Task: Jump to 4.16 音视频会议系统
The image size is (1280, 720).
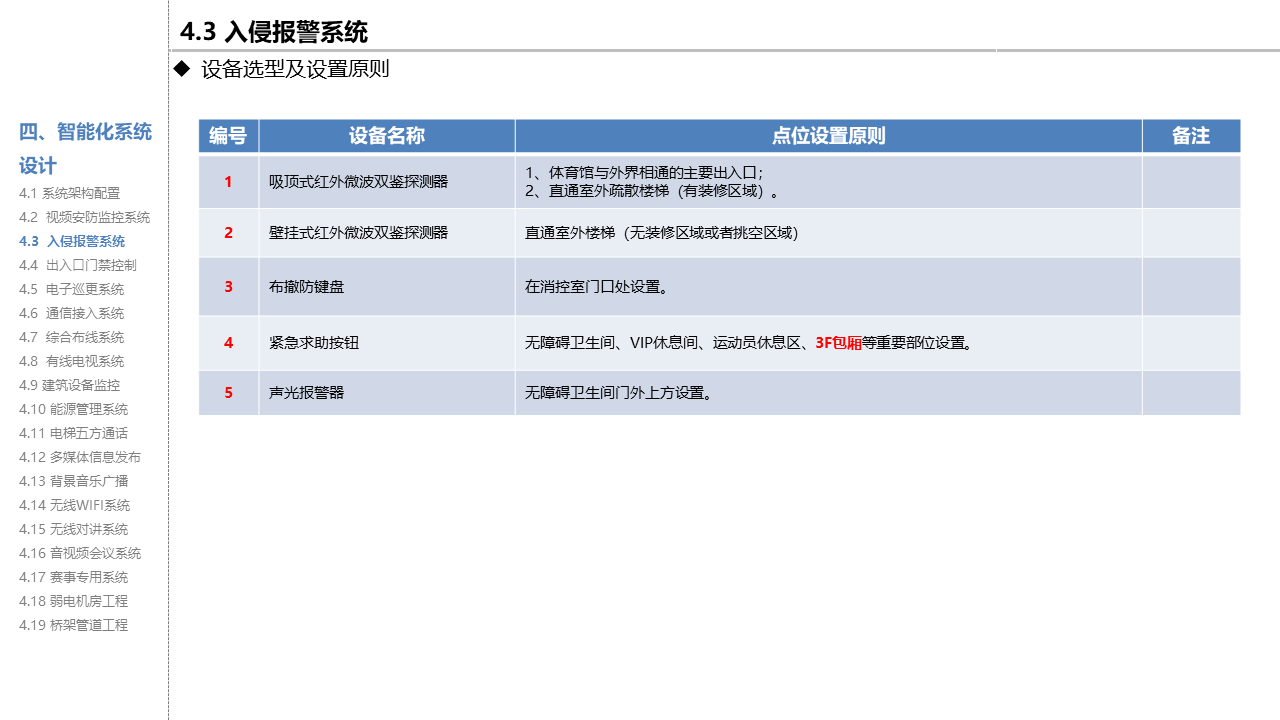Action: click(x=80, y=553)
